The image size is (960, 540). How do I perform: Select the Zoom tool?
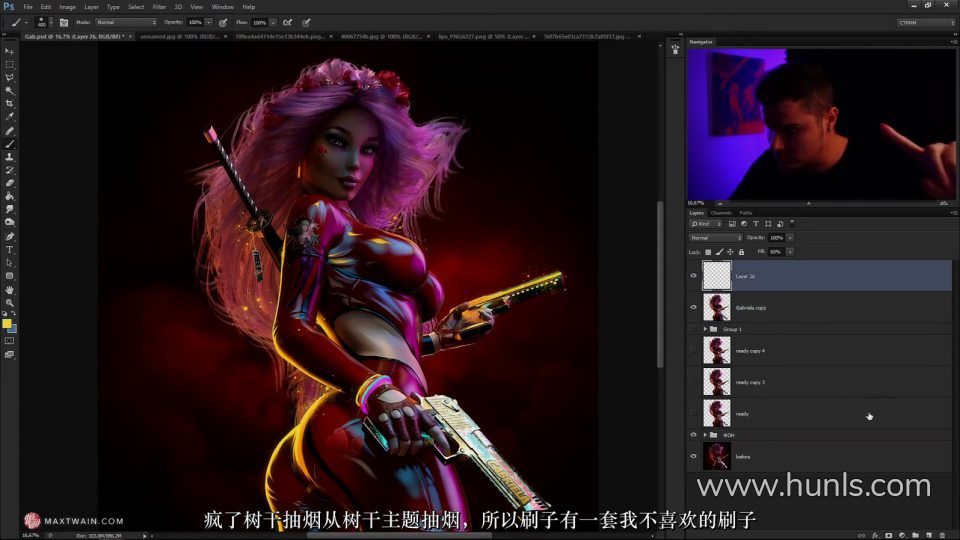(x=9, y=302)
